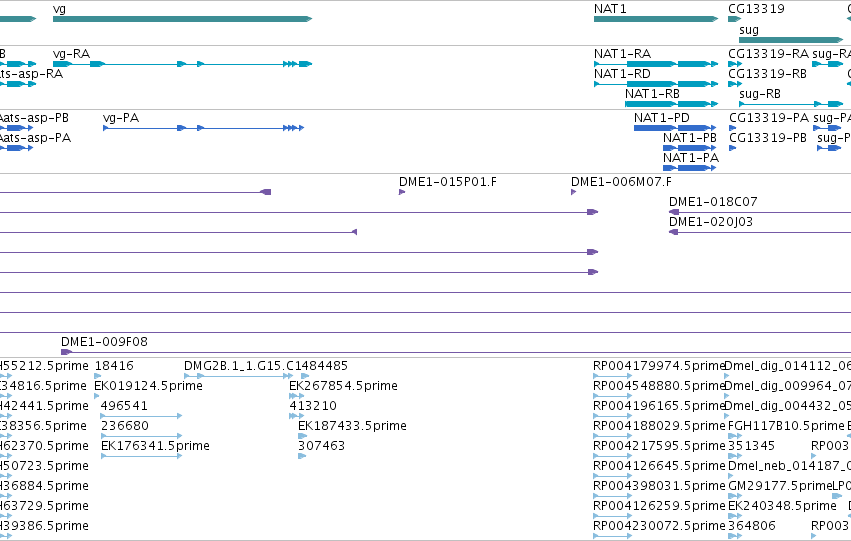Select the NAT1-RA transcript label
The width and height of the screenshot is (851, 541).
click(x=622, y=54)
